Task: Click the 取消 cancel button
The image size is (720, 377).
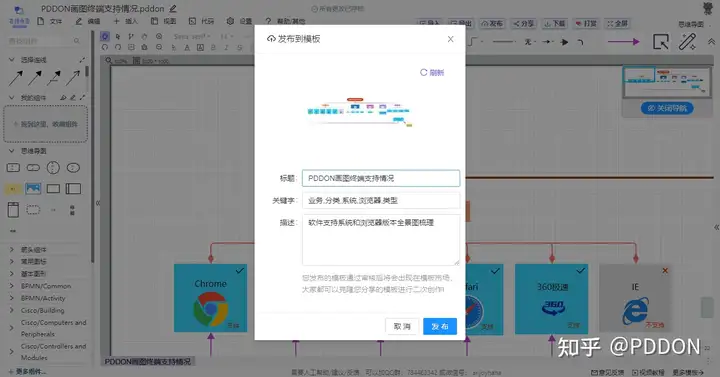Action: point(402,326)
